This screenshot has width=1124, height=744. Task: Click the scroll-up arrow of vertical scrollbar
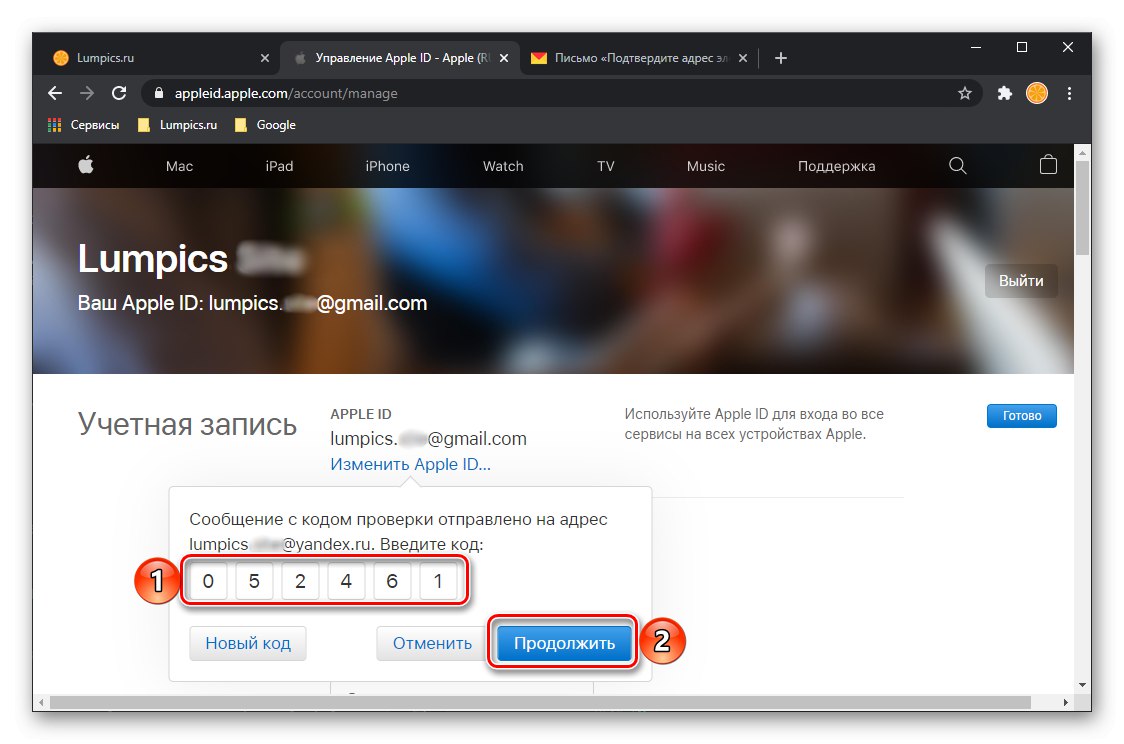1082,152
